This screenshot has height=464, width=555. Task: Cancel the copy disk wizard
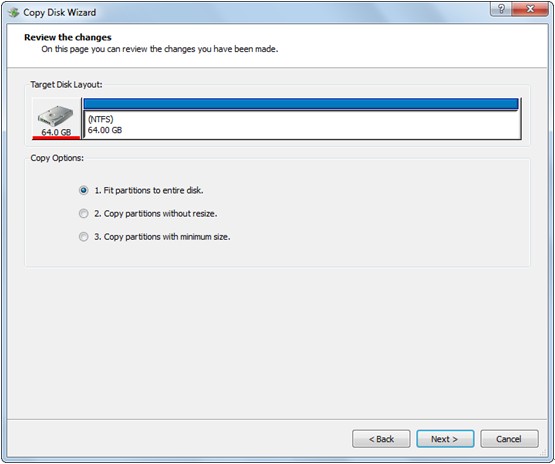pyautogui.click(x=509, y=439)
